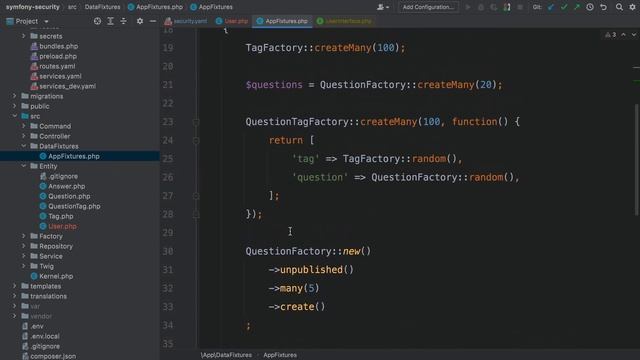The height and width of the screenshot is (360, 640).
Task: Click Git Commit green checkmark
Action: [x=564, y=7]
